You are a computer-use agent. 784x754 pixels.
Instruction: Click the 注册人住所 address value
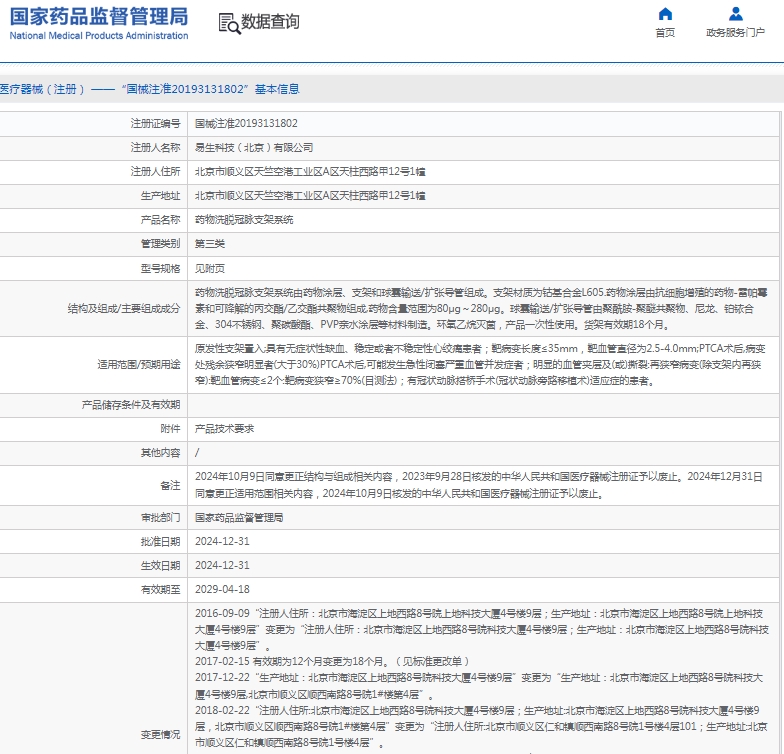click(310, 172)
